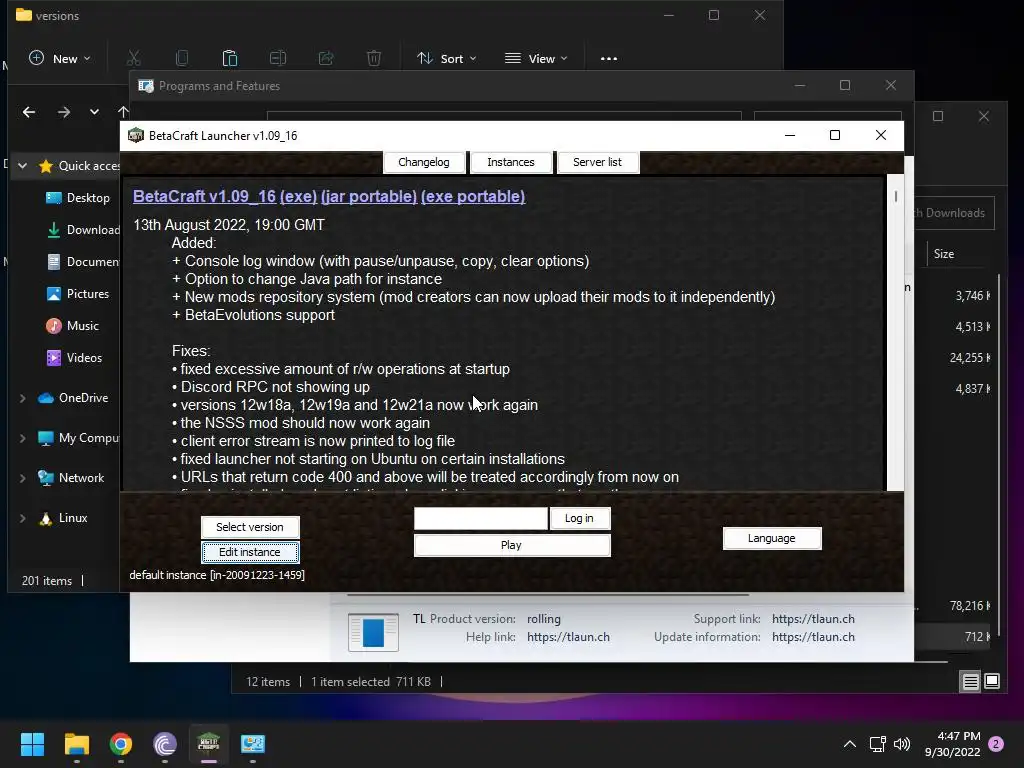The height and width of the screenshot is (768, 1024).
Task: Focus the username input field
Action: coord(481,519)
